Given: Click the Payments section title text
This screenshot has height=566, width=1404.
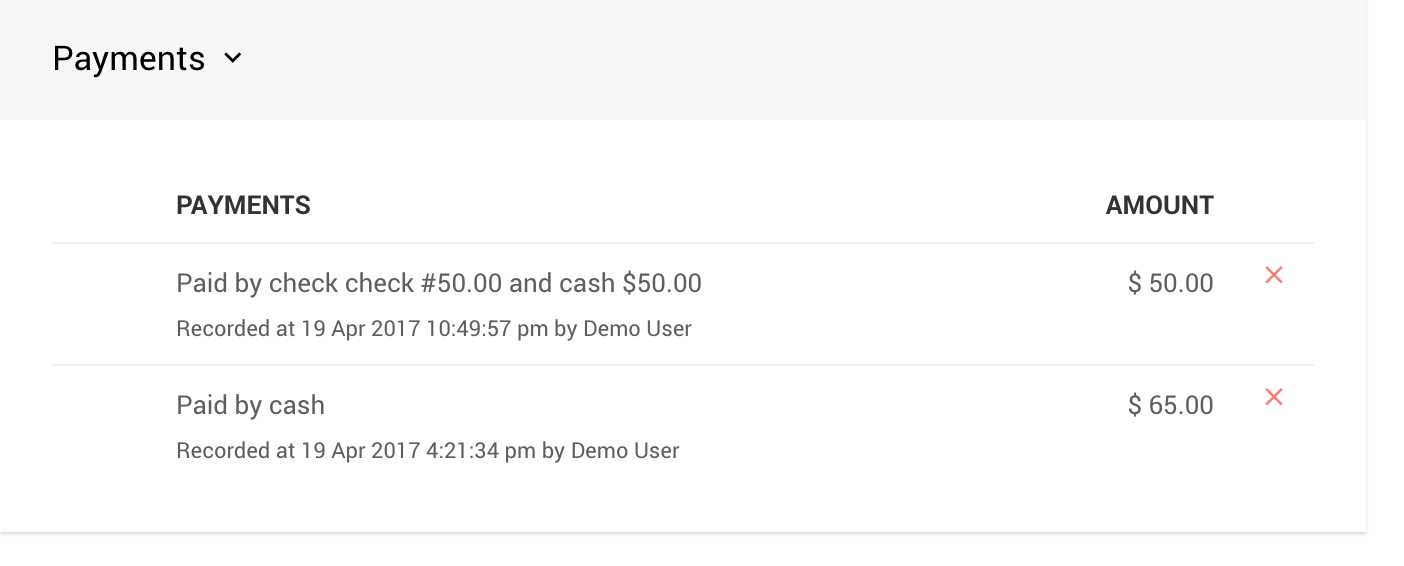Looking at the screenshot, I should pyautogui.click(x=128, y=59).
